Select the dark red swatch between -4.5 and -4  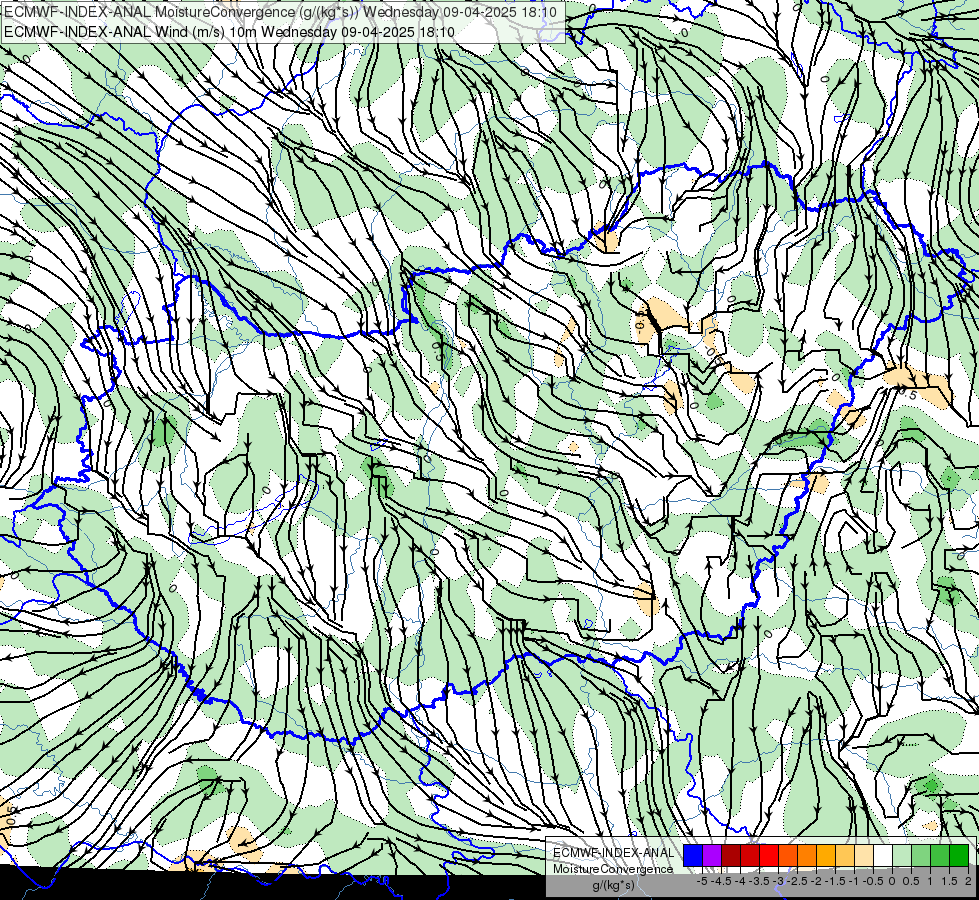click(731, 855)
